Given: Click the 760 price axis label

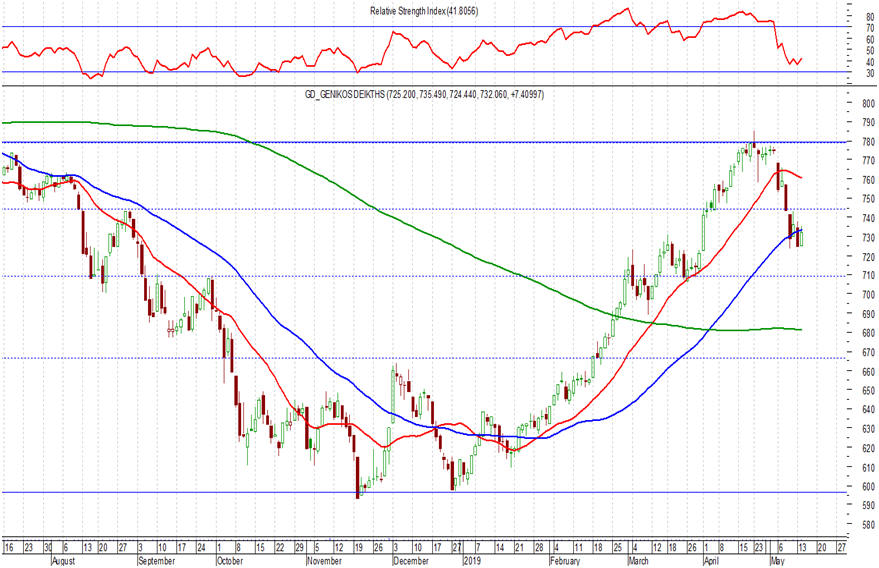Looking at the screenshot, I should pos(868,180).
